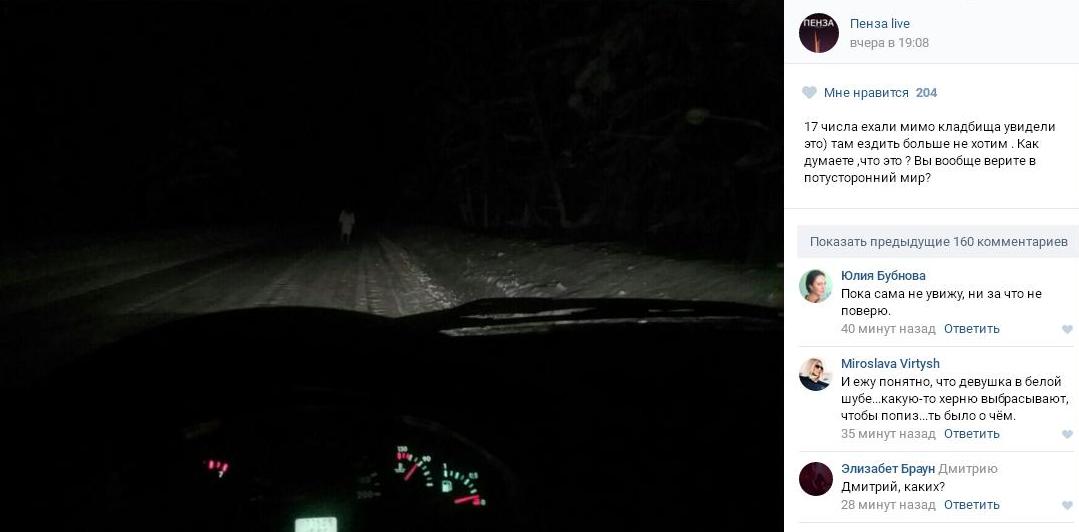Open the Элизабет Браун name link

coord(888,469)
